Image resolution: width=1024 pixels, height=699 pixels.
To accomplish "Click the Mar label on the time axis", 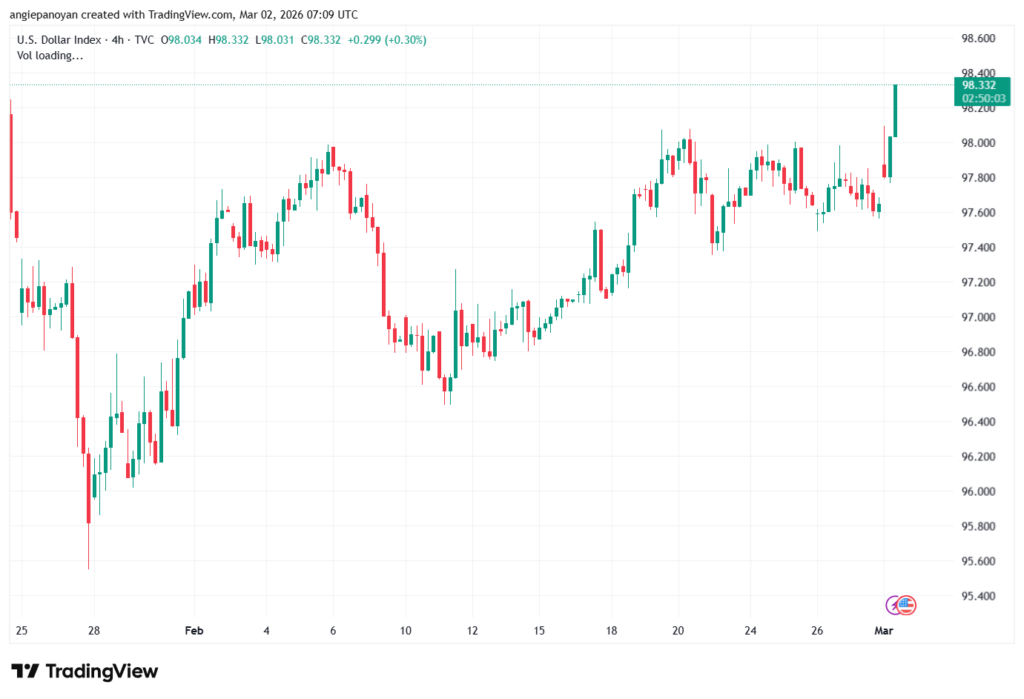I will pyautogui.click(x=884, y=631).
